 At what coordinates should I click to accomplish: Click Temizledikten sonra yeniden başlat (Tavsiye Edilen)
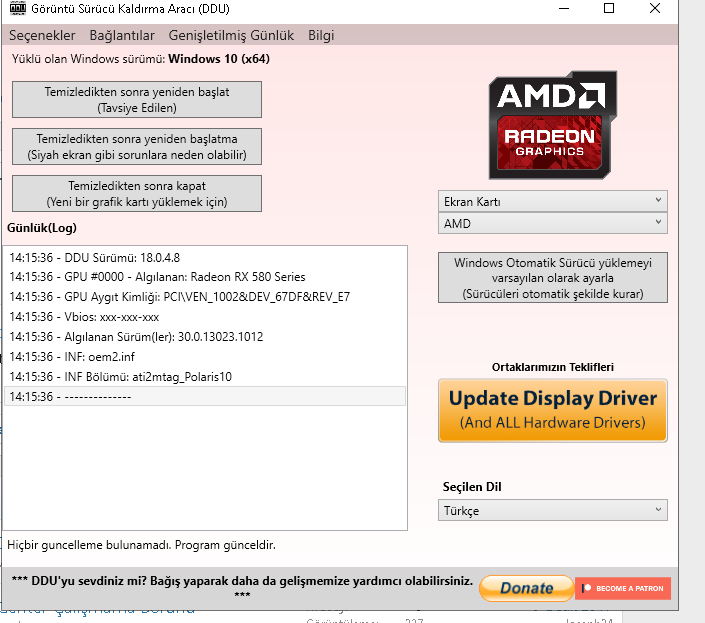click(137, 99)
